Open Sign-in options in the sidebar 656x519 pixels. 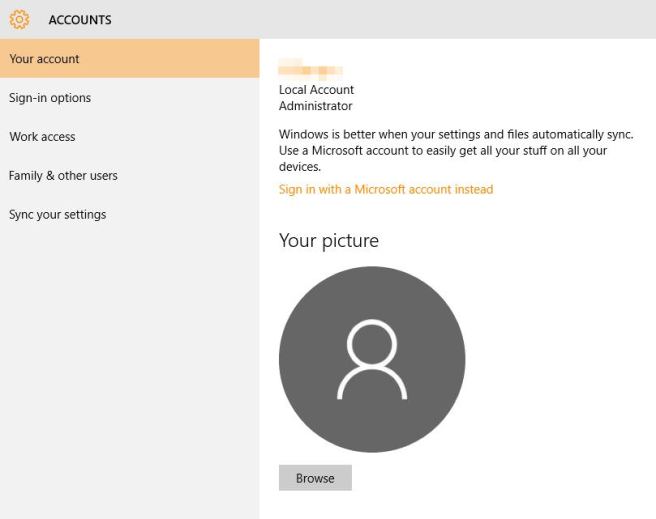50,98
